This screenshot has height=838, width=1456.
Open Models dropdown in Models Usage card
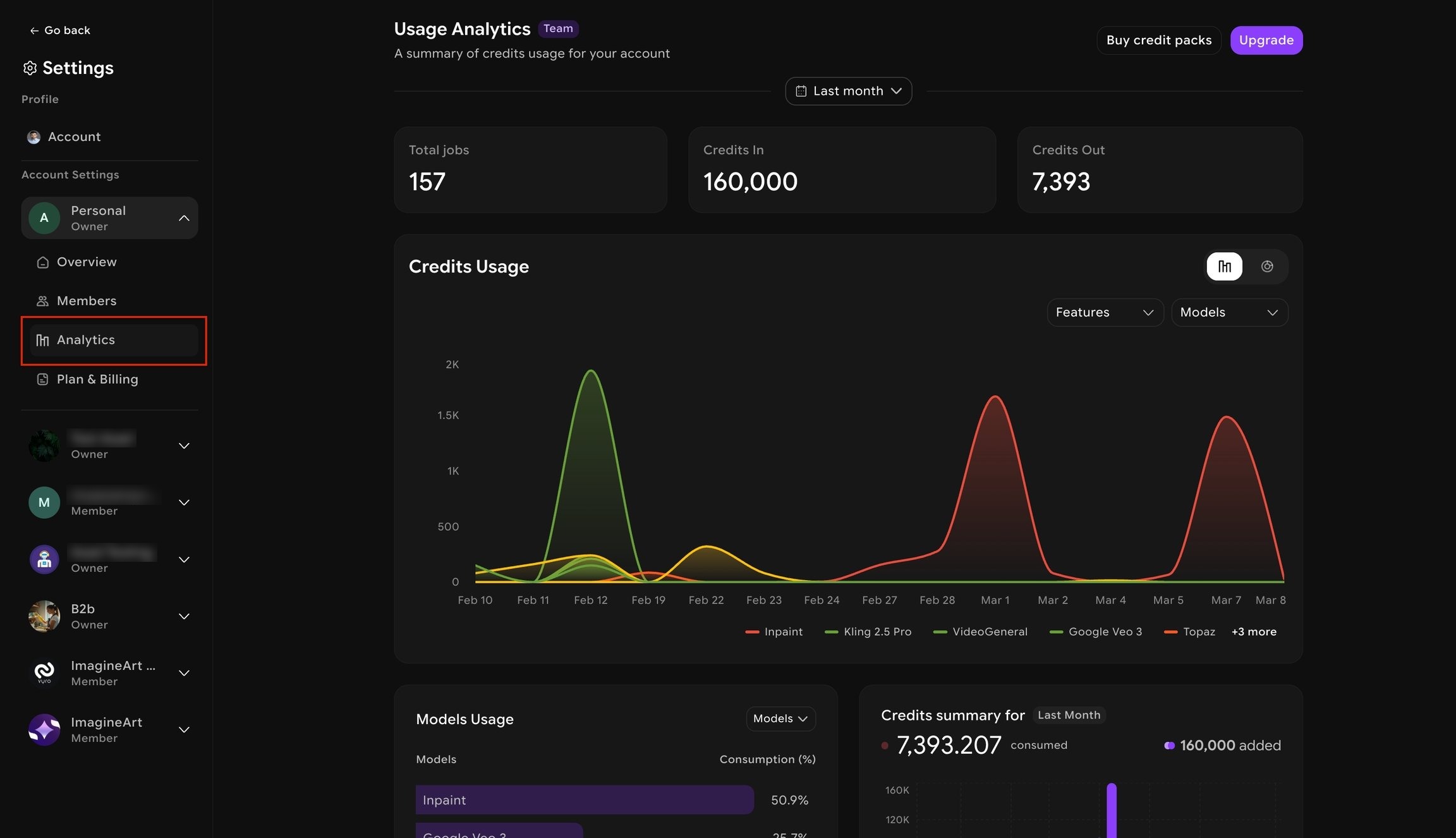tap(780, 719)
